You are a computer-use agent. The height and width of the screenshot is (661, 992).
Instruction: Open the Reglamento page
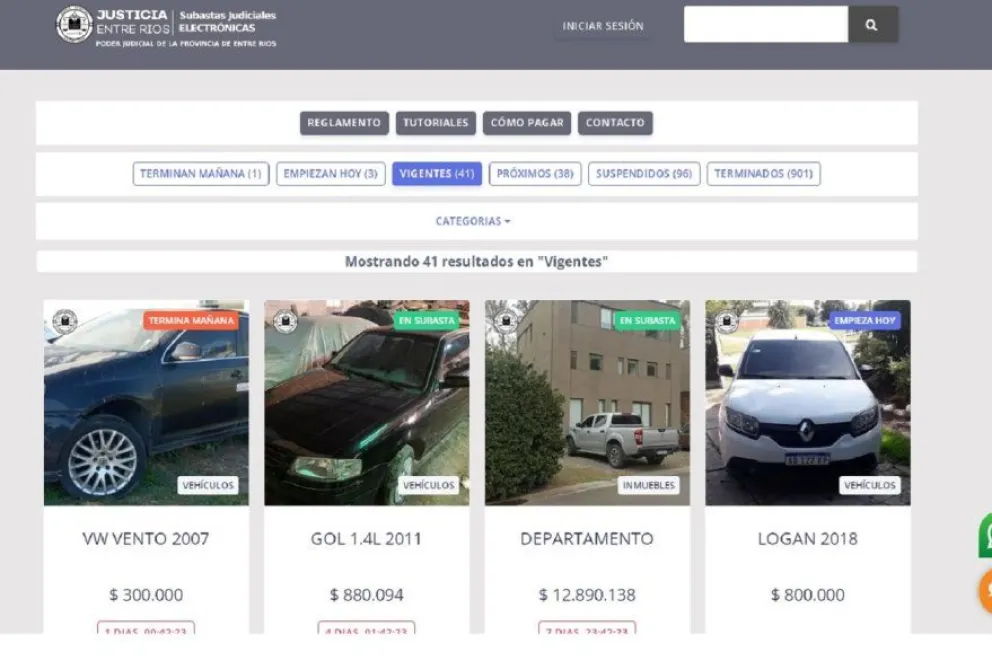point(343,123)
